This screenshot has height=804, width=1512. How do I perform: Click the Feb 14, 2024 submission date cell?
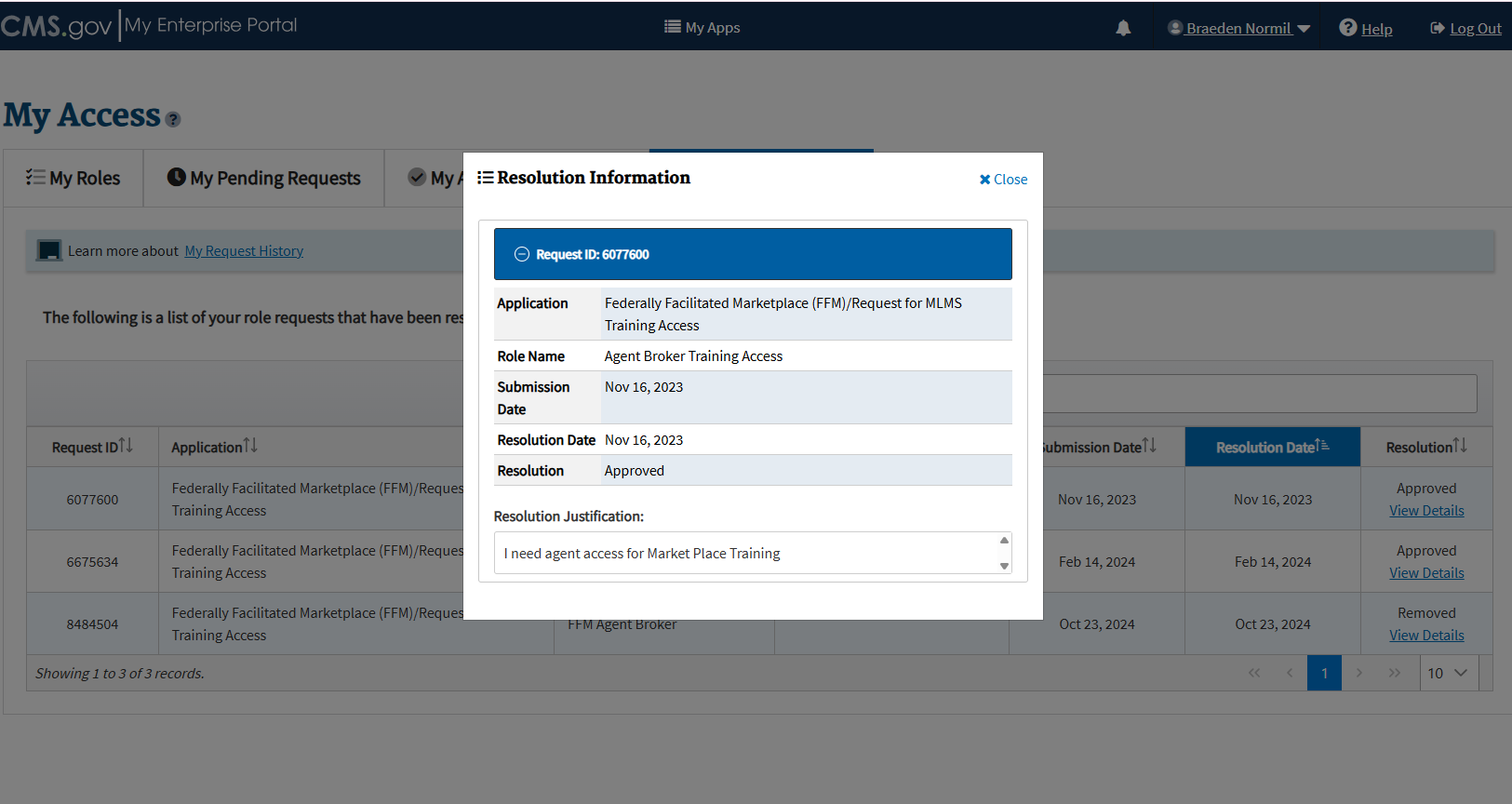1097,562
